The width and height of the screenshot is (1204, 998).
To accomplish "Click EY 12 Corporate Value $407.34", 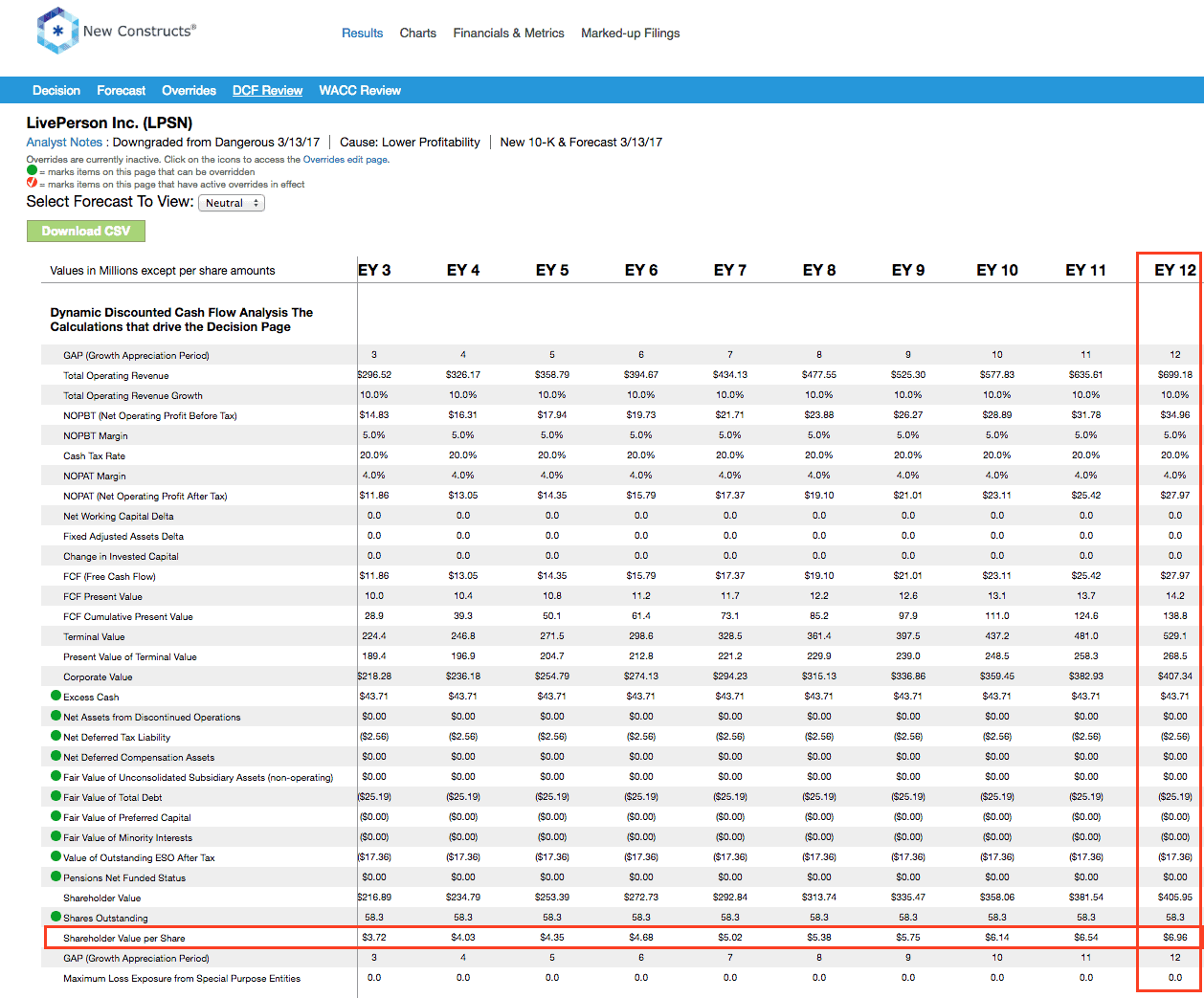I will (x=1175, y=676).
